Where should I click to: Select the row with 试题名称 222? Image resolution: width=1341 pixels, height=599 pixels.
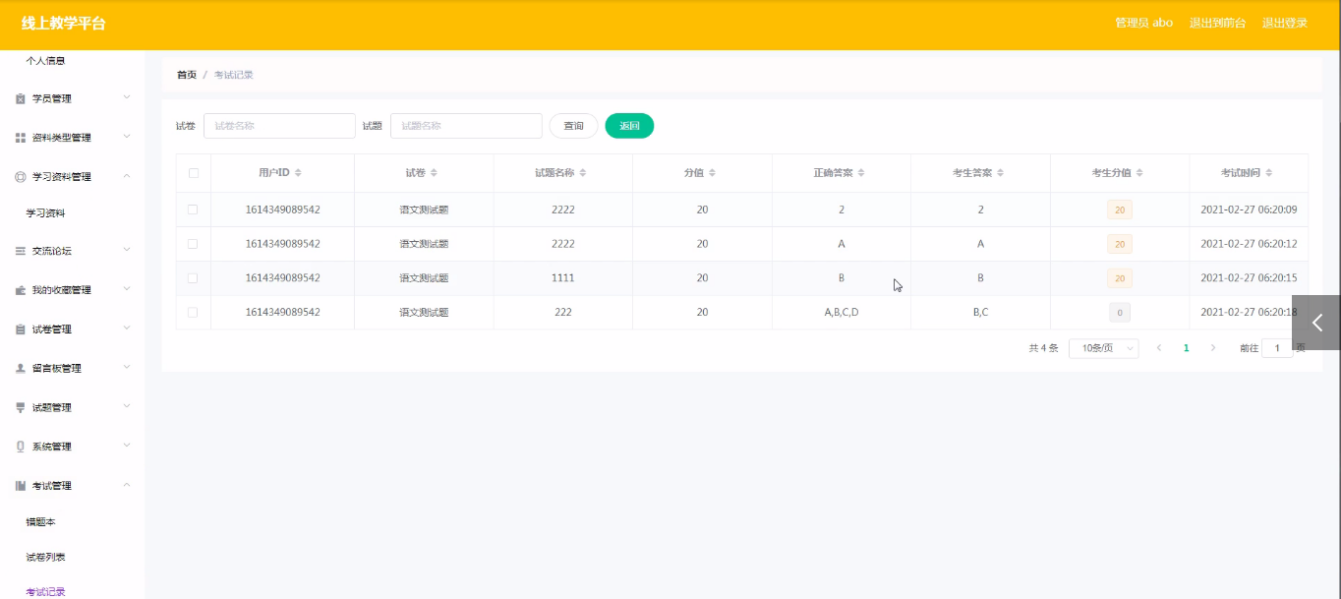pos(193,312)
